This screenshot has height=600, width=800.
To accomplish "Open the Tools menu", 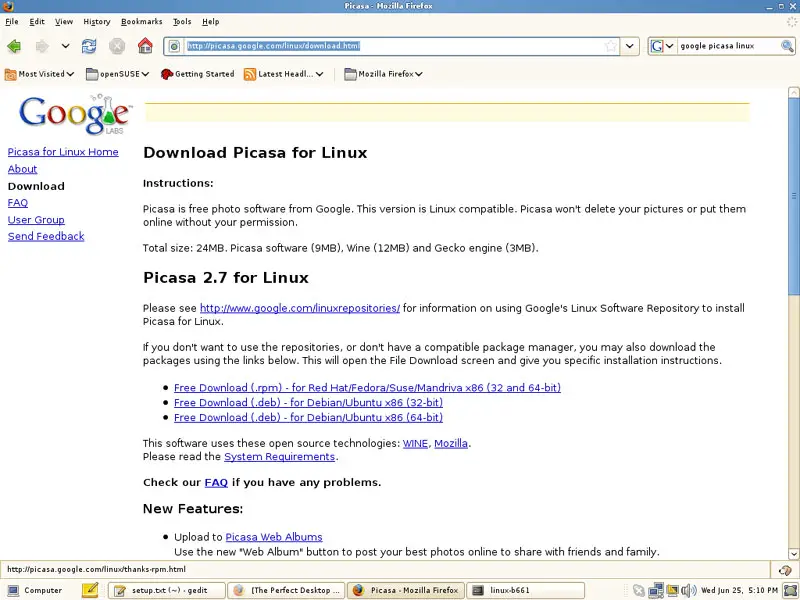I will pyautogui.click(x=182, y=21).
